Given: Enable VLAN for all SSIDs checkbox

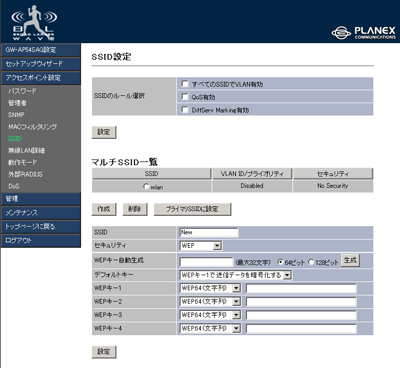Looking at the screenshot, I should coord(185,84).
